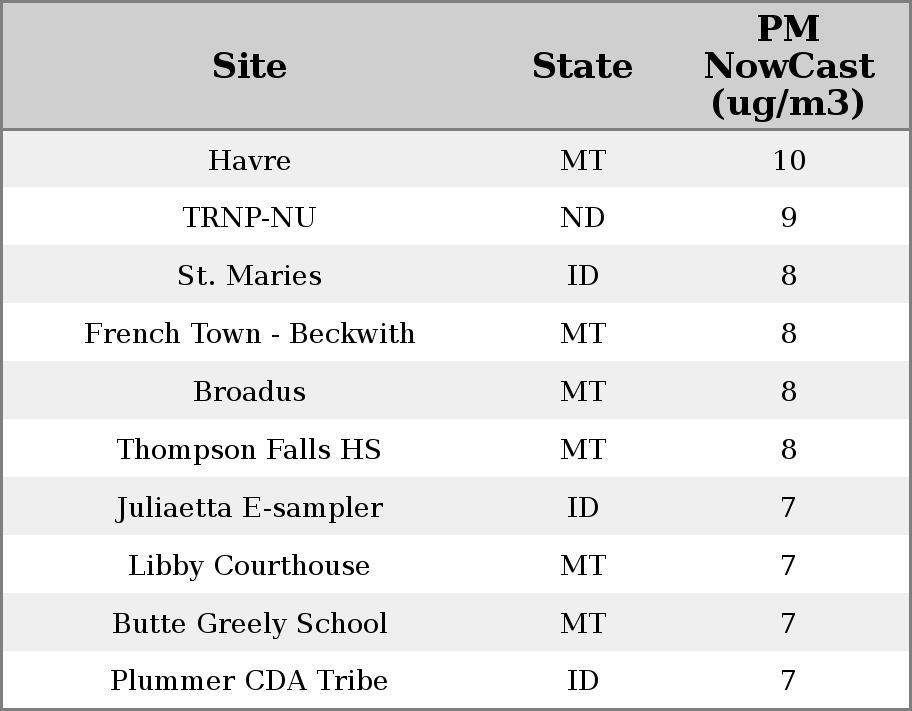Click the Broadus site cell
This screenshot has width=912, height=711.
pyautogui.click(x=249, y=392)
